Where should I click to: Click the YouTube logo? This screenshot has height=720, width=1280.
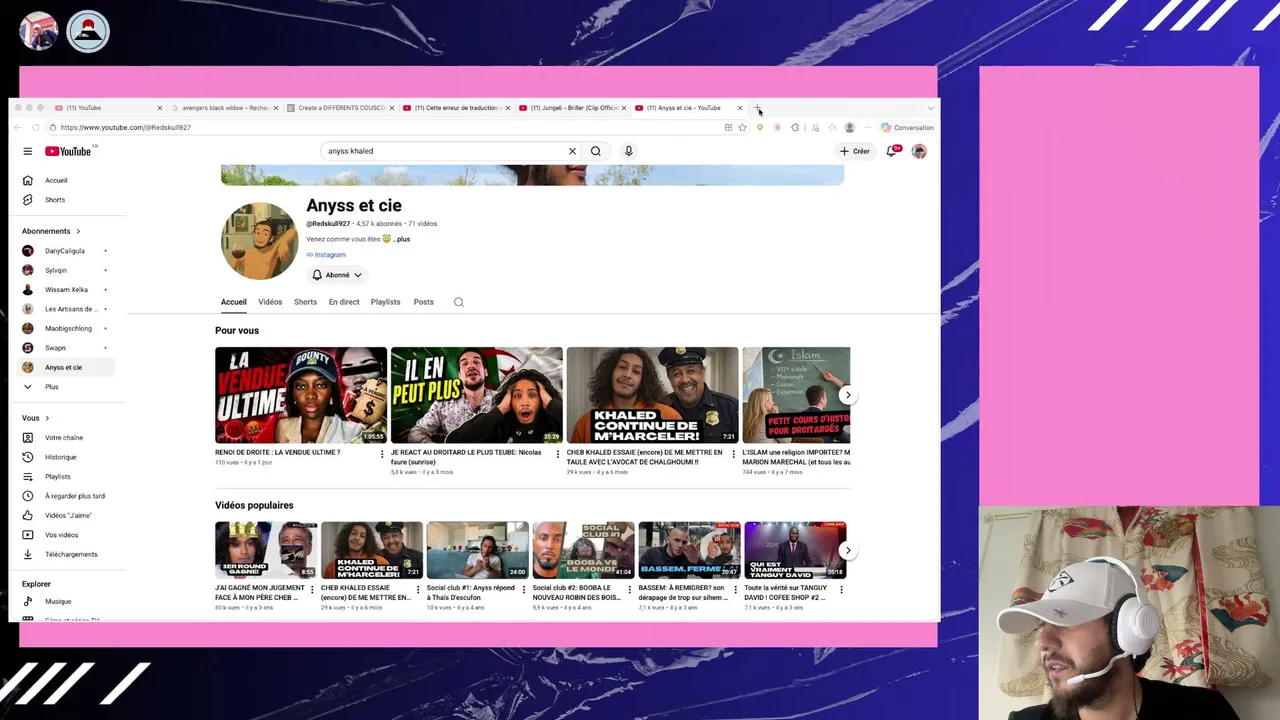click(68, 151)
